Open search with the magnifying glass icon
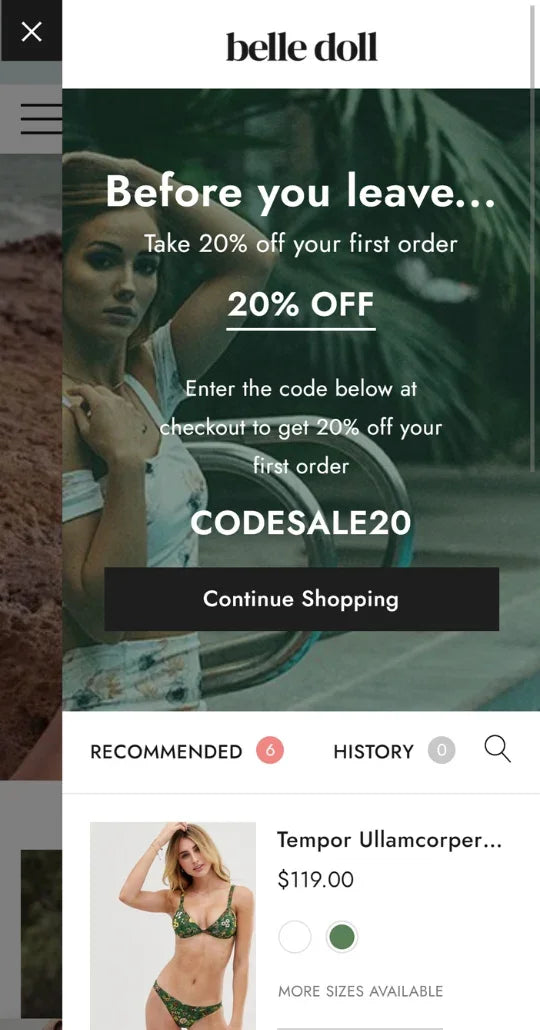The height and width of the screenshot is (1030, 540). point(497,750)
